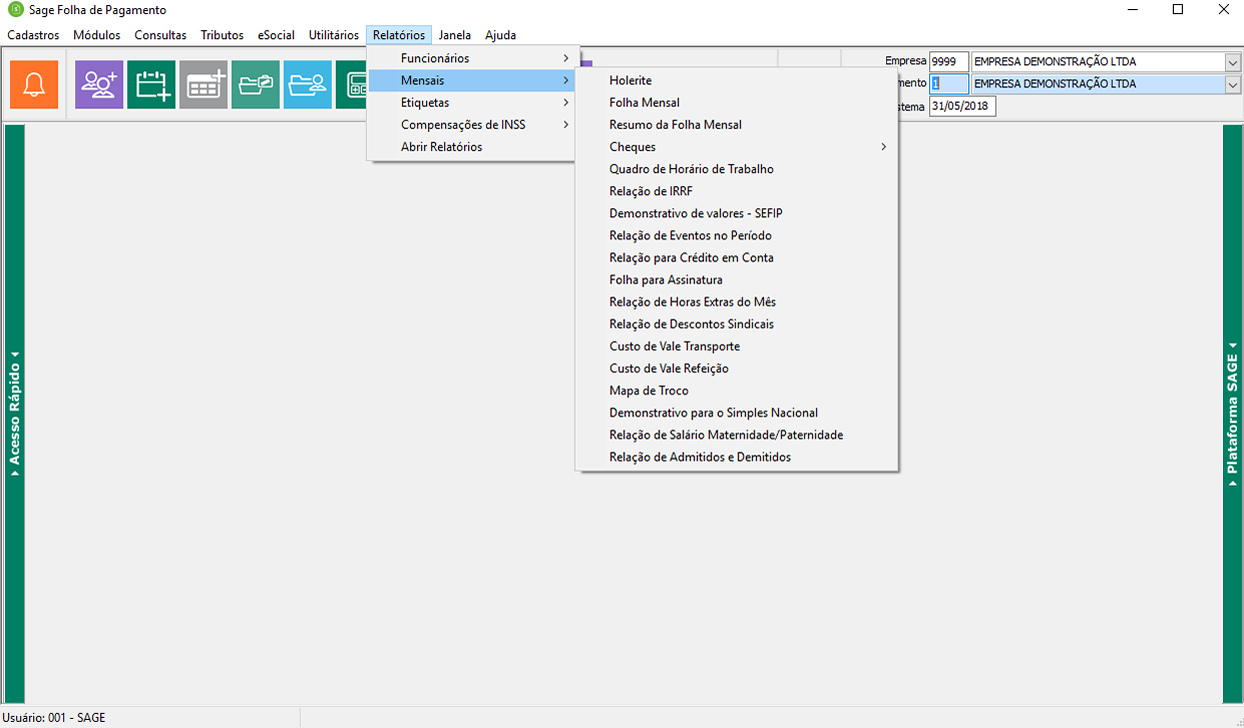Click the blue folder with person icon
The width and height of the screenshot is (1244, 728).
(307, 85)
